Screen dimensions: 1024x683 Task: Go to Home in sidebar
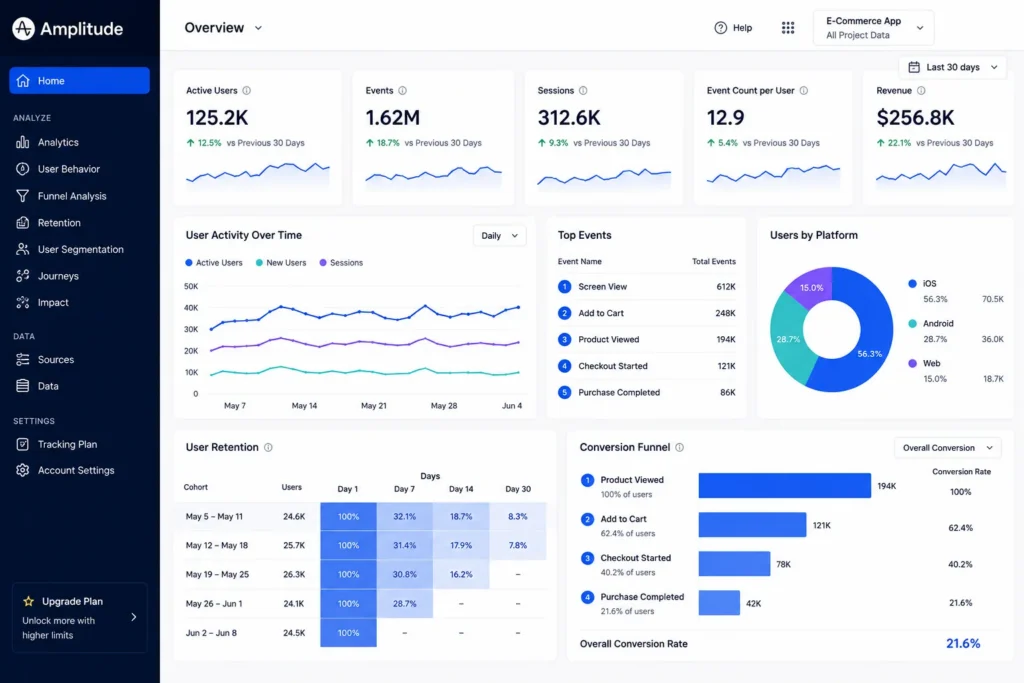(x=79, y=80)
